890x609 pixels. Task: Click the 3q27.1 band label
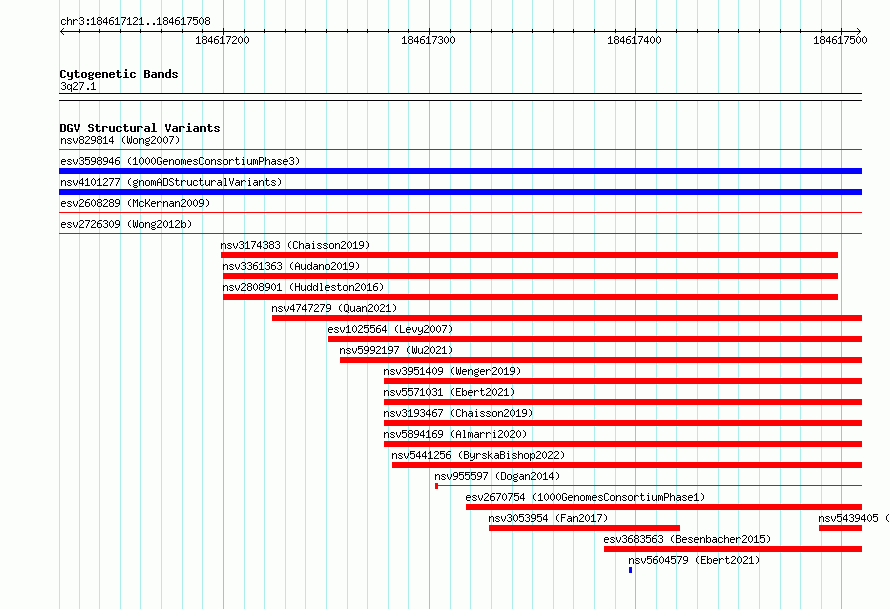click(x=78, y=86)
